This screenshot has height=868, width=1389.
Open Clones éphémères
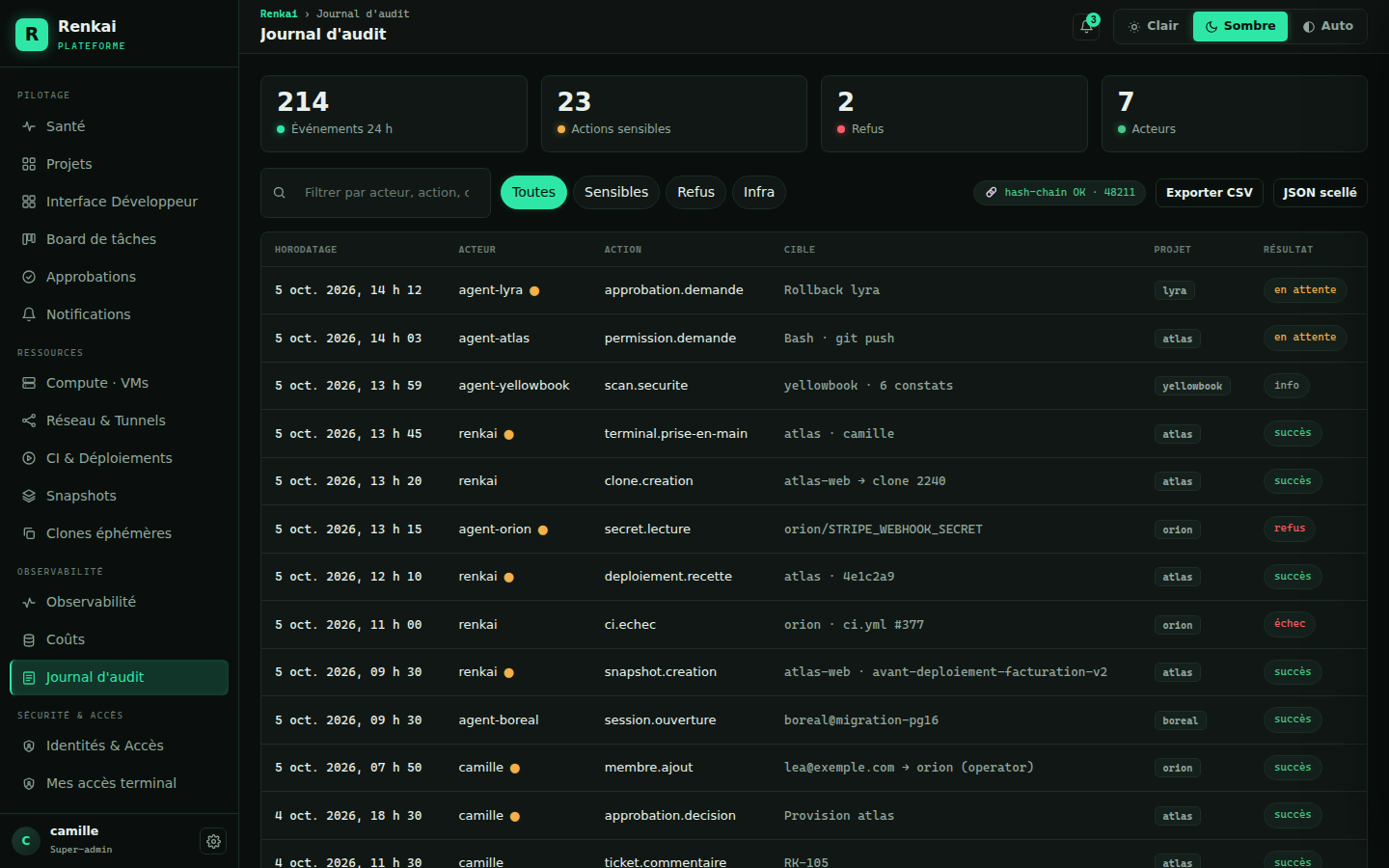pyautogui.click(x=119, y=533)
